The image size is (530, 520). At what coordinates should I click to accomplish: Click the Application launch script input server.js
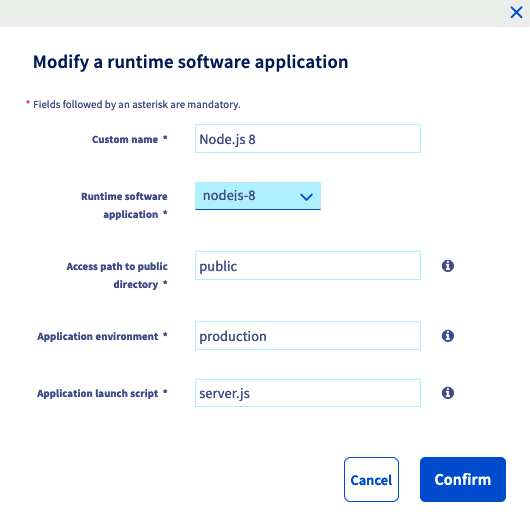tap(308, 393)
